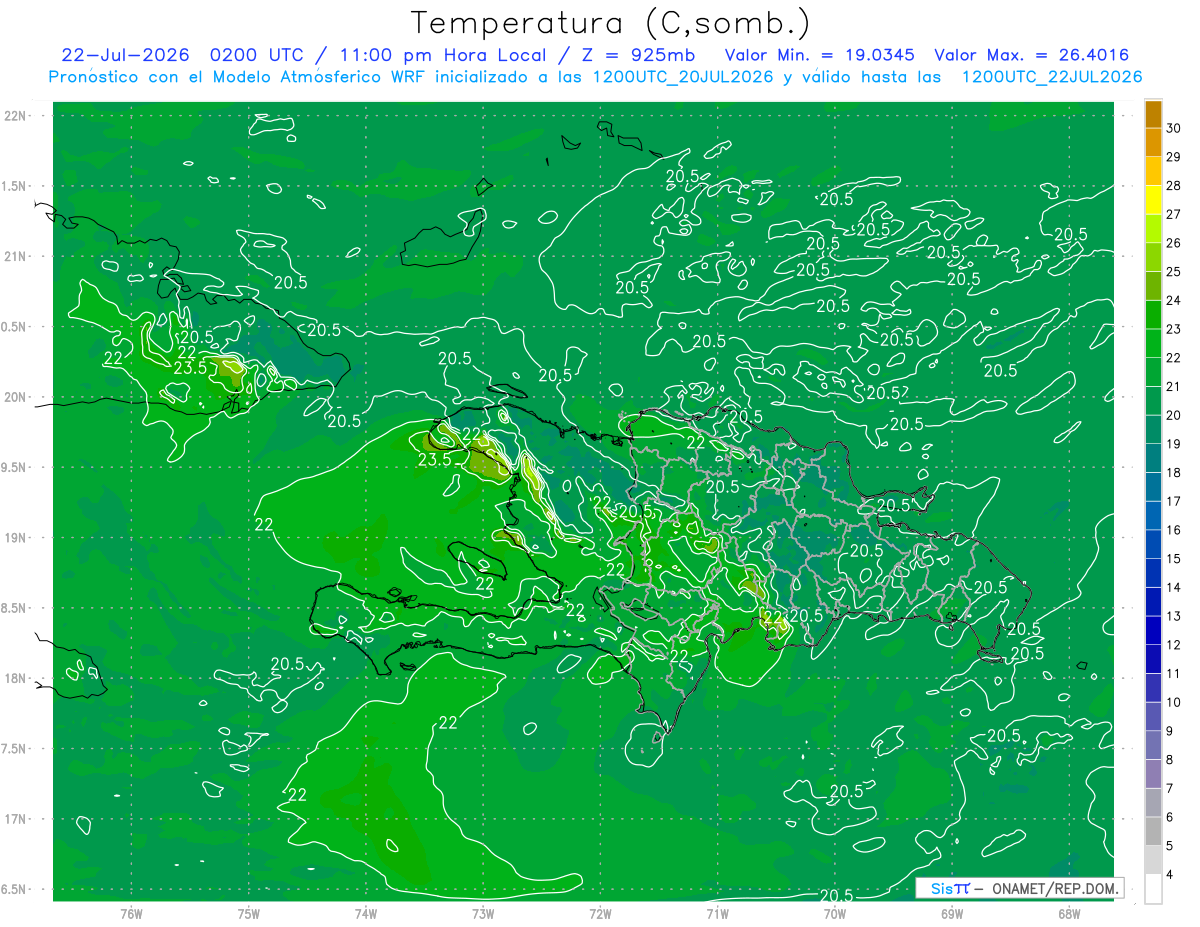Click the latitude axis label 22N

point(15,116)
